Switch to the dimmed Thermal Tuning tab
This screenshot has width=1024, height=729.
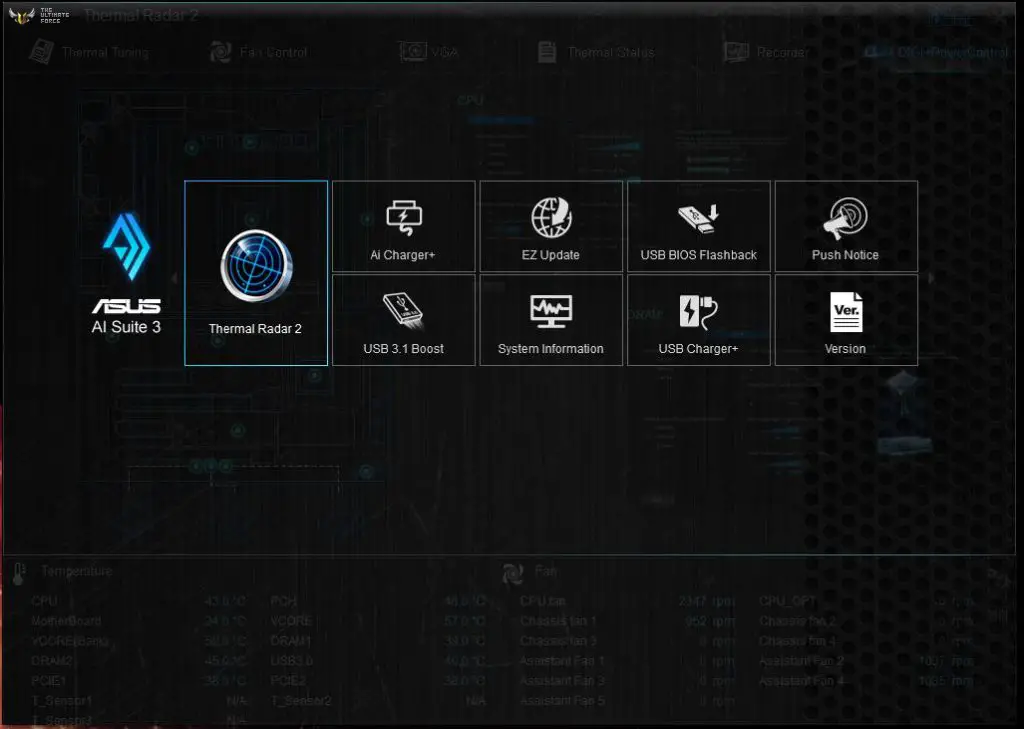90,52
